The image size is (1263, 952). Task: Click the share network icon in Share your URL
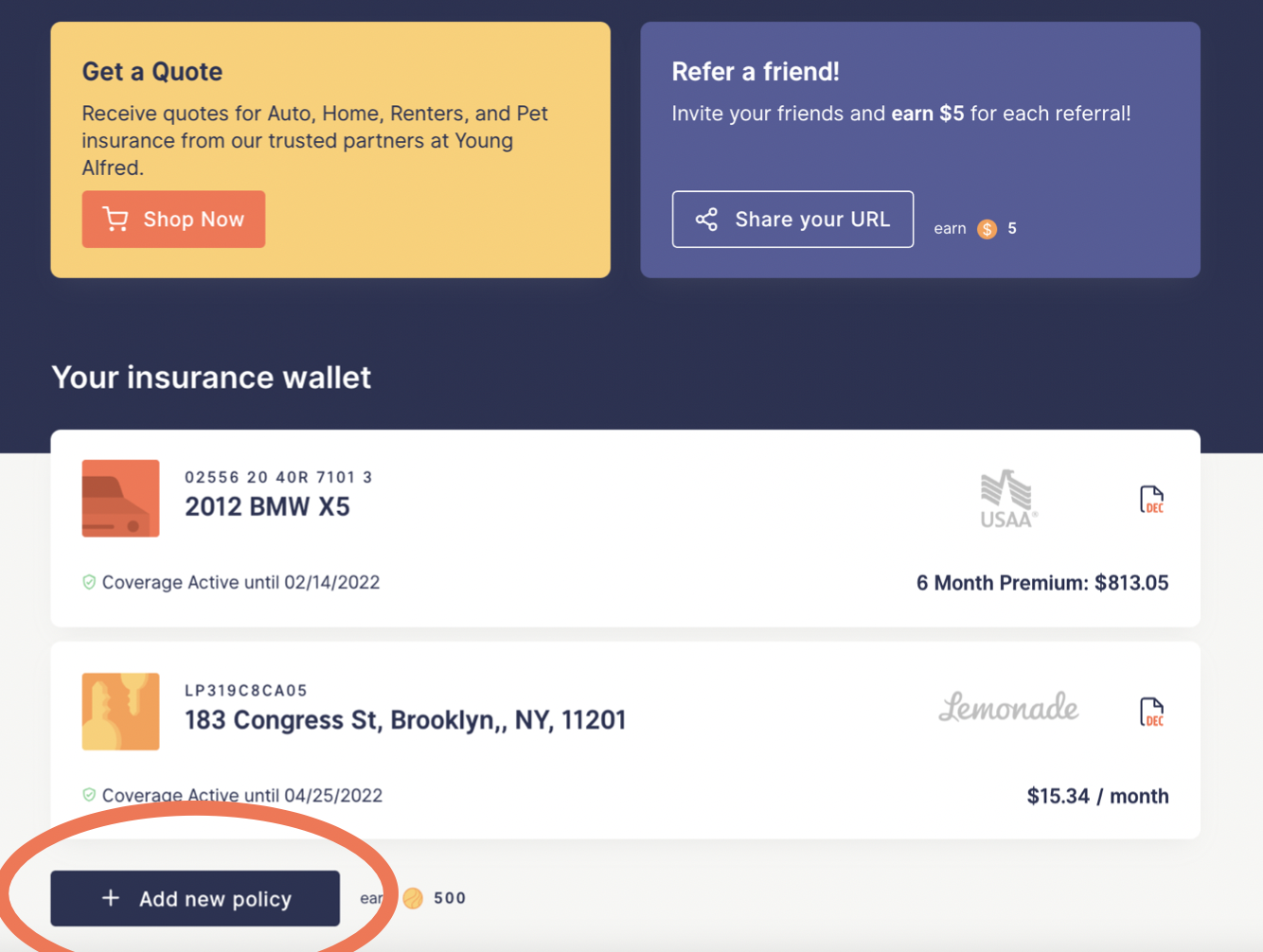706,219
